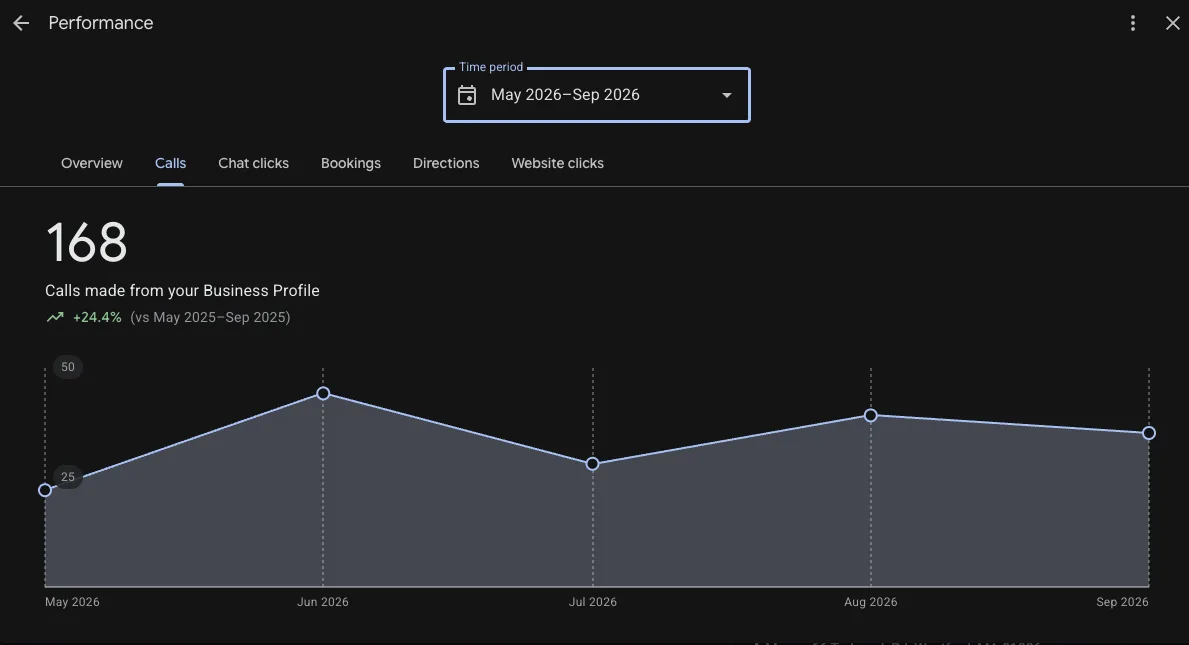
Task: Switch to the Website clicks tab
Action: pyautogui.click(x=557, y=164)
